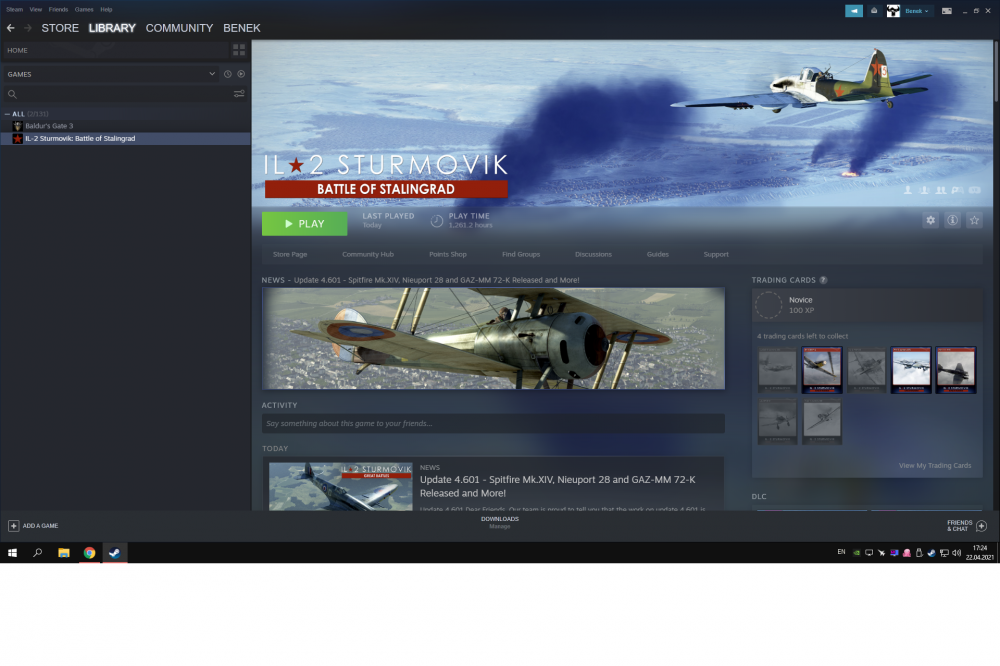This screenshot has width=1000, height=666.
Task: Open Friends & Chat plus icon
Action: pyautogui.click(x=982, y=526)
